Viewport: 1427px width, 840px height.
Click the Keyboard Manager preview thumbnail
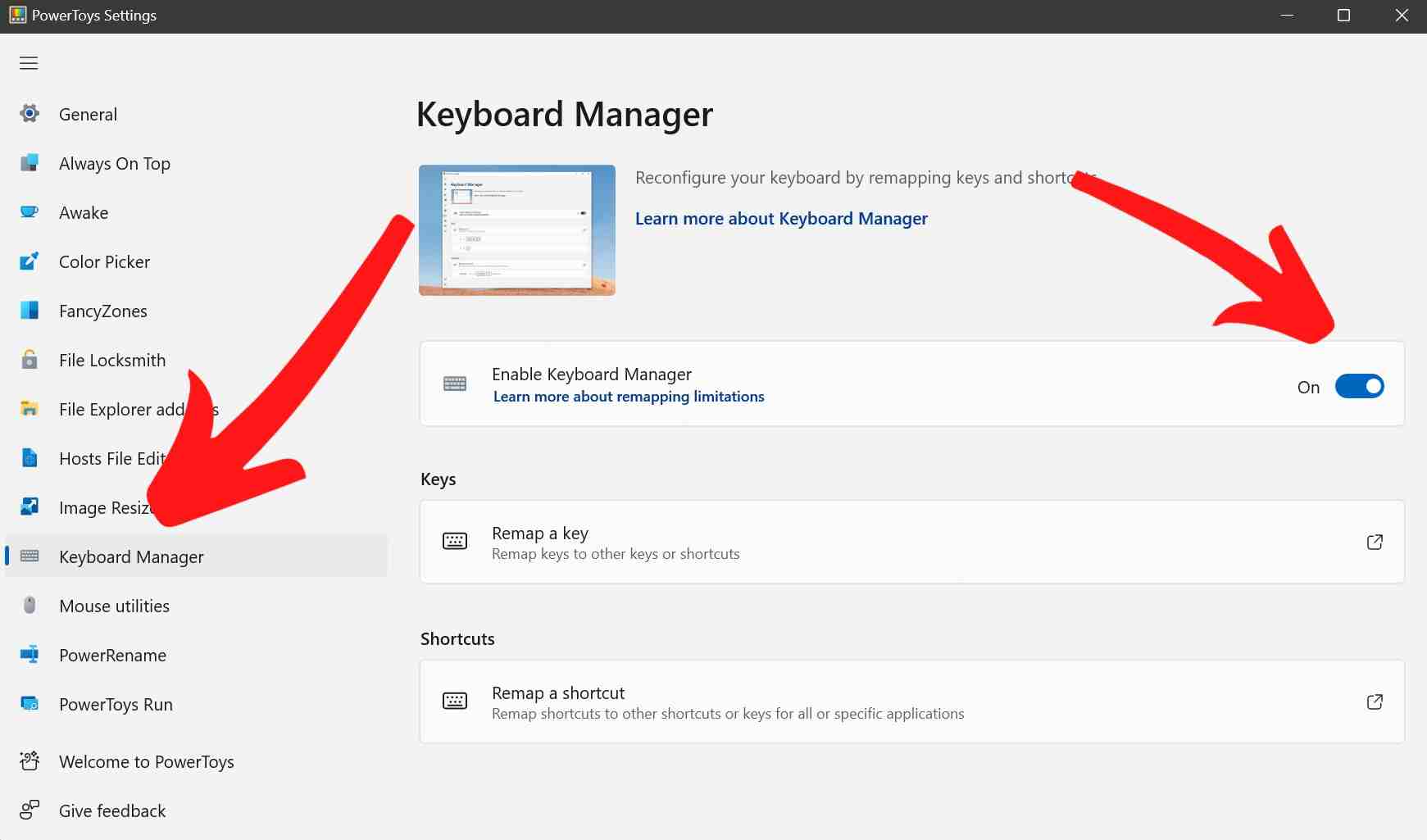517,230
